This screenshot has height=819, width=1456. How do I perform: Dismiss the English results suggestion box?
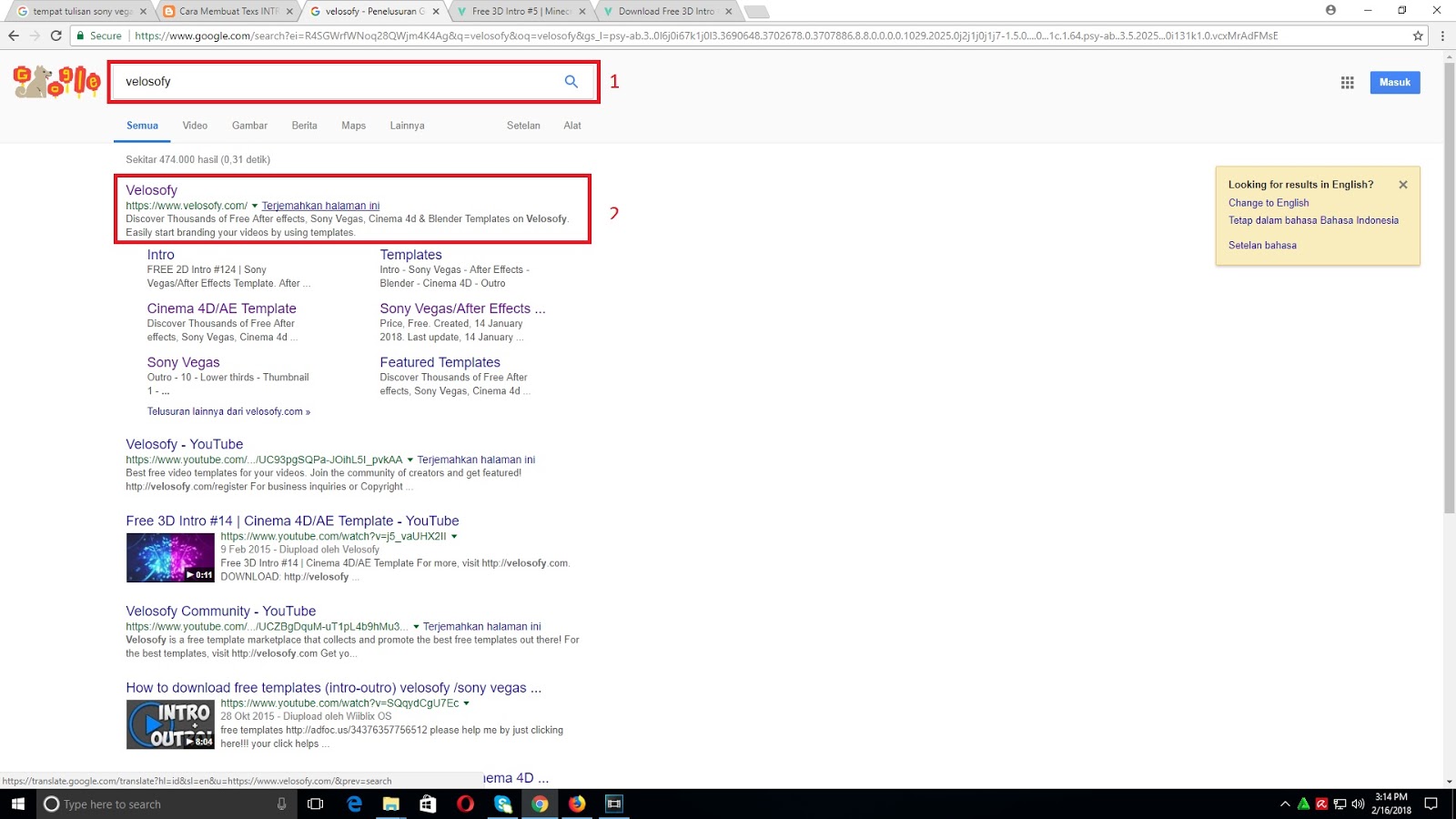coord(1403,185)
